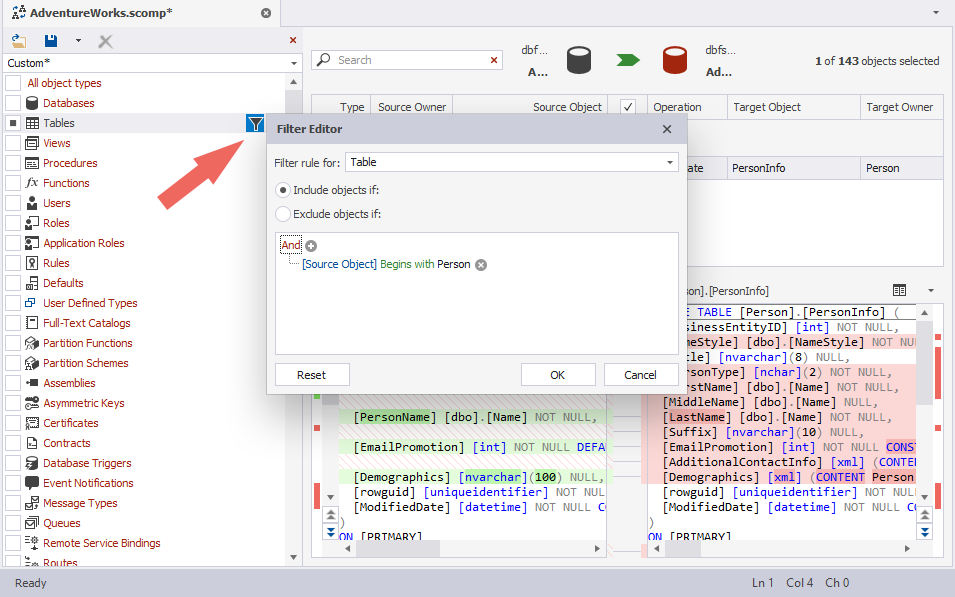Click the side-by-side diff view layout icon
Image resolution: width=955 pixels, height=597 pixels.
[899, 290]
